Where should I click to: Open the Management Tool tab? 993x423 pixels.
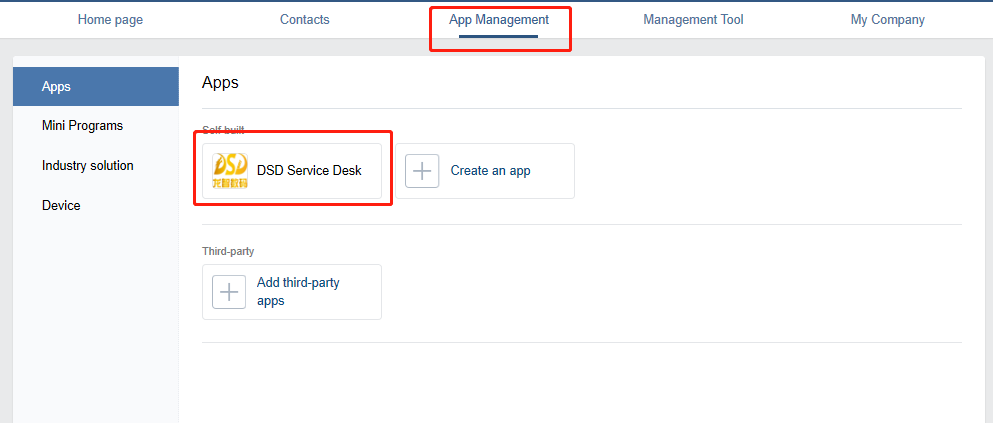tap(693, 20)
